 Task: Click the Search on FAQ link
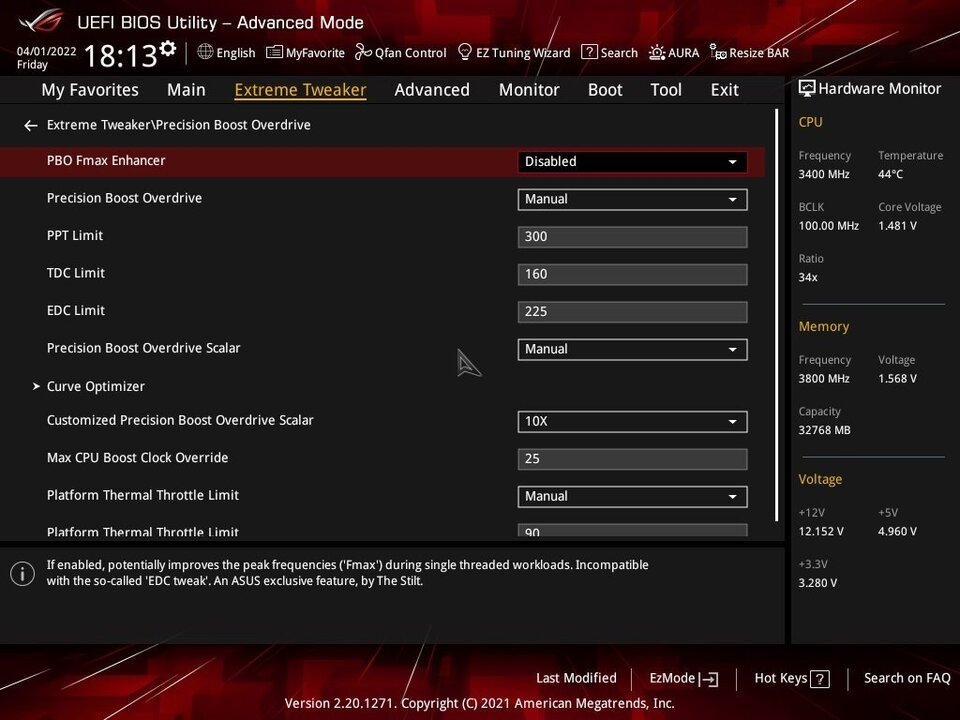(x=907, y=678)
